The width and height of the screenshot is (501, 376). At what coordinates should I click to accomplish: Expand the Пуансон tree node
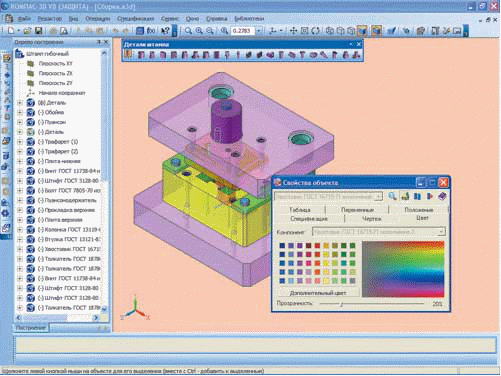pyautogui.click(x=20, y=122)
